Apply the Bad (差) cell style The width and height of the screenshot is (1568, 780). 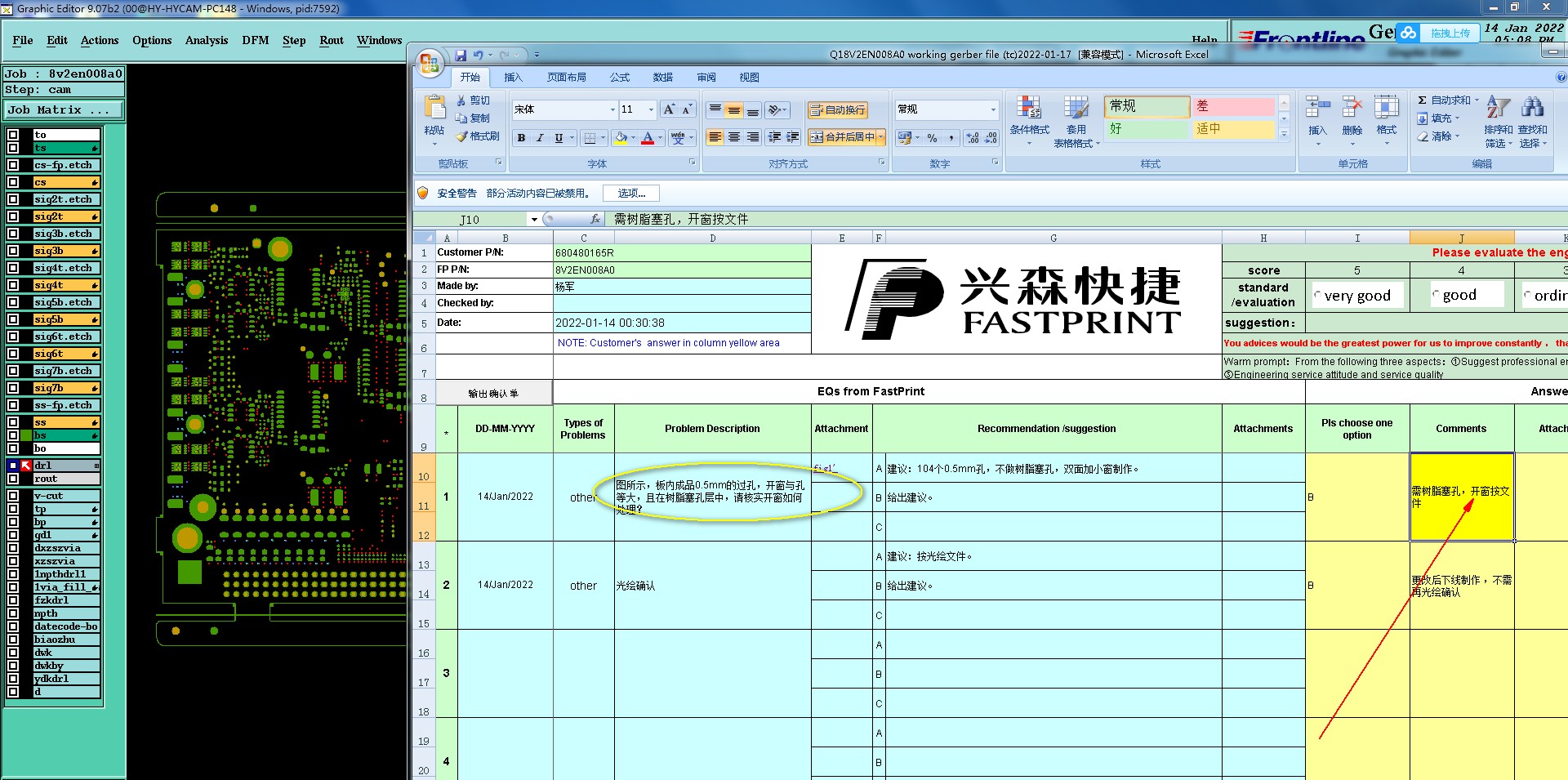pos(1233,106)
